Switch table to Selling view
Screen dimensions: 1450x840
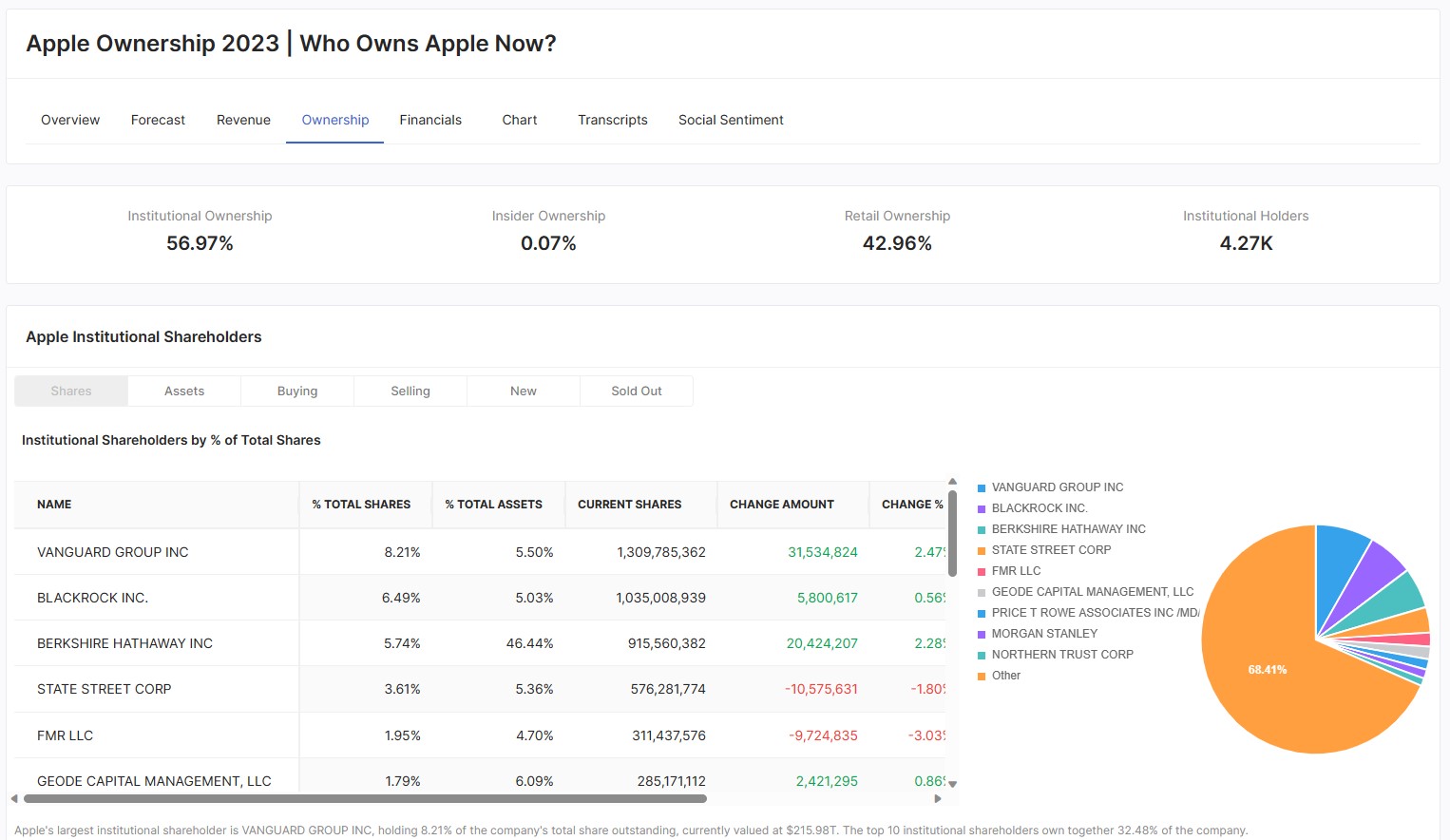pyautogui.click(x=410, y=391)
